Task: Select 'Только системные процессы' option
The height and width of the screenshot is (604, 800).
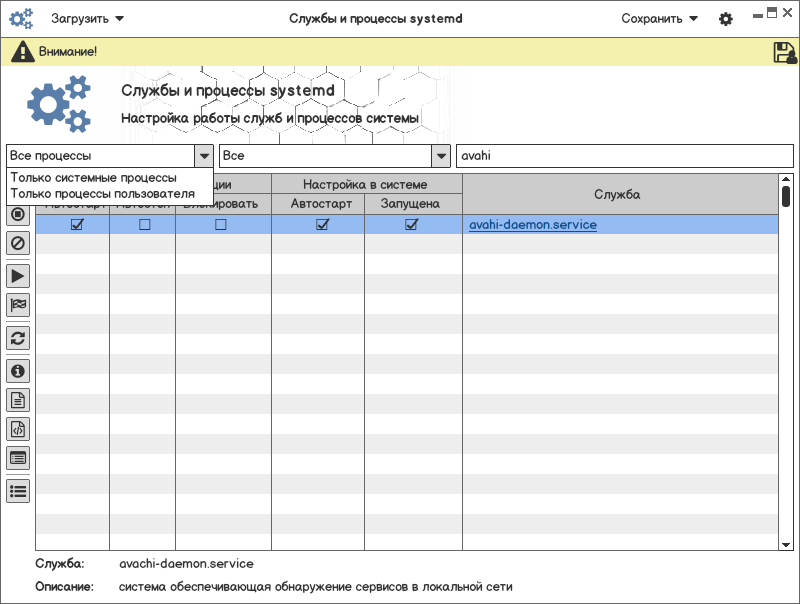Action: coord(93,178)
